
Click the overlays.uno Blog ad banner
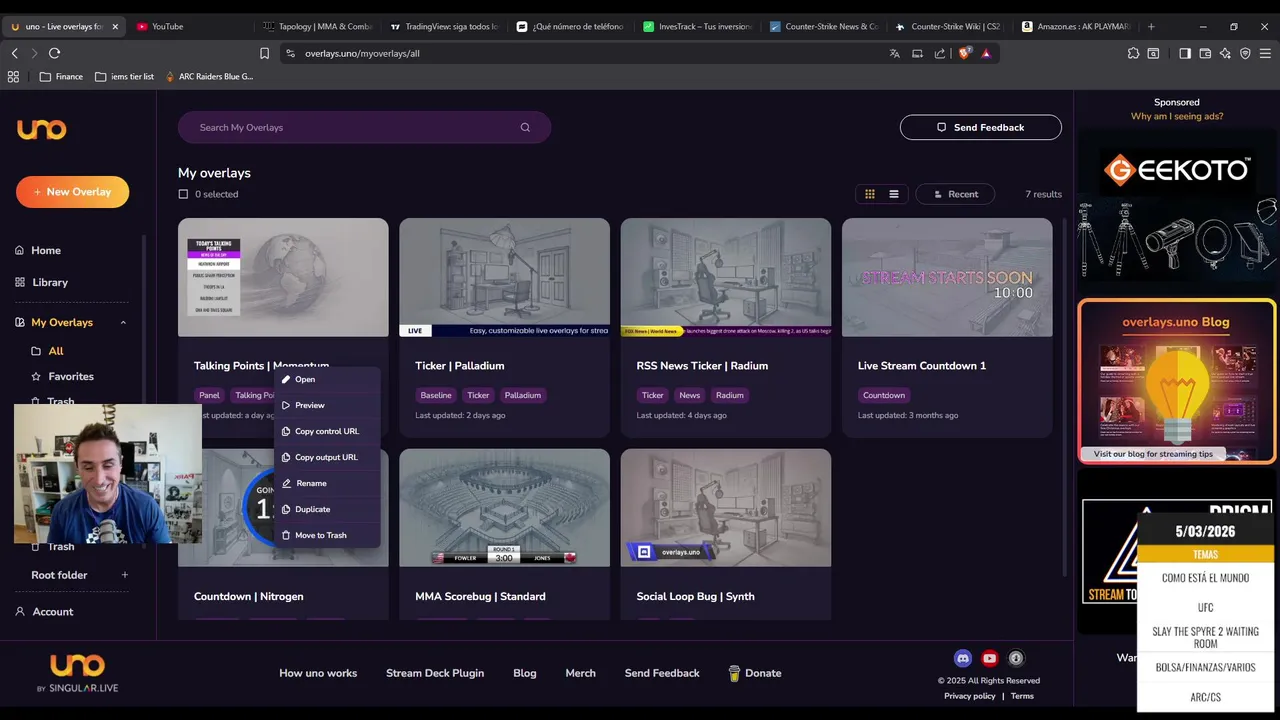(1177, 381)
